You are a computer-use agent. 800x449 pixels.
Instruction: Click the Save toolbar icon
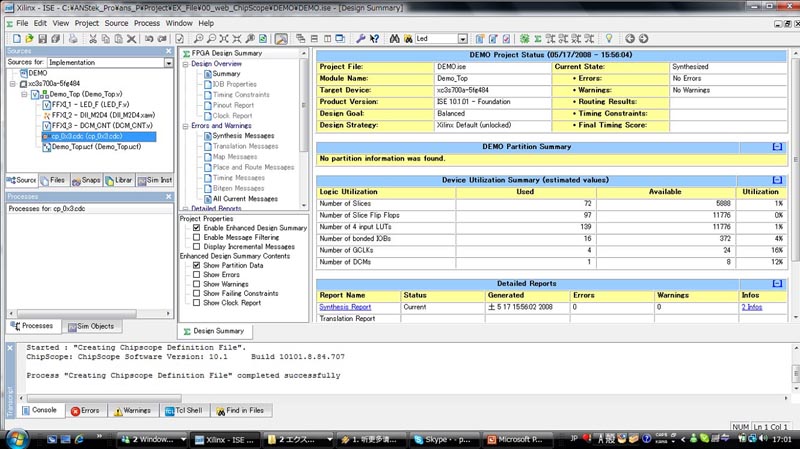coord(42,39)
